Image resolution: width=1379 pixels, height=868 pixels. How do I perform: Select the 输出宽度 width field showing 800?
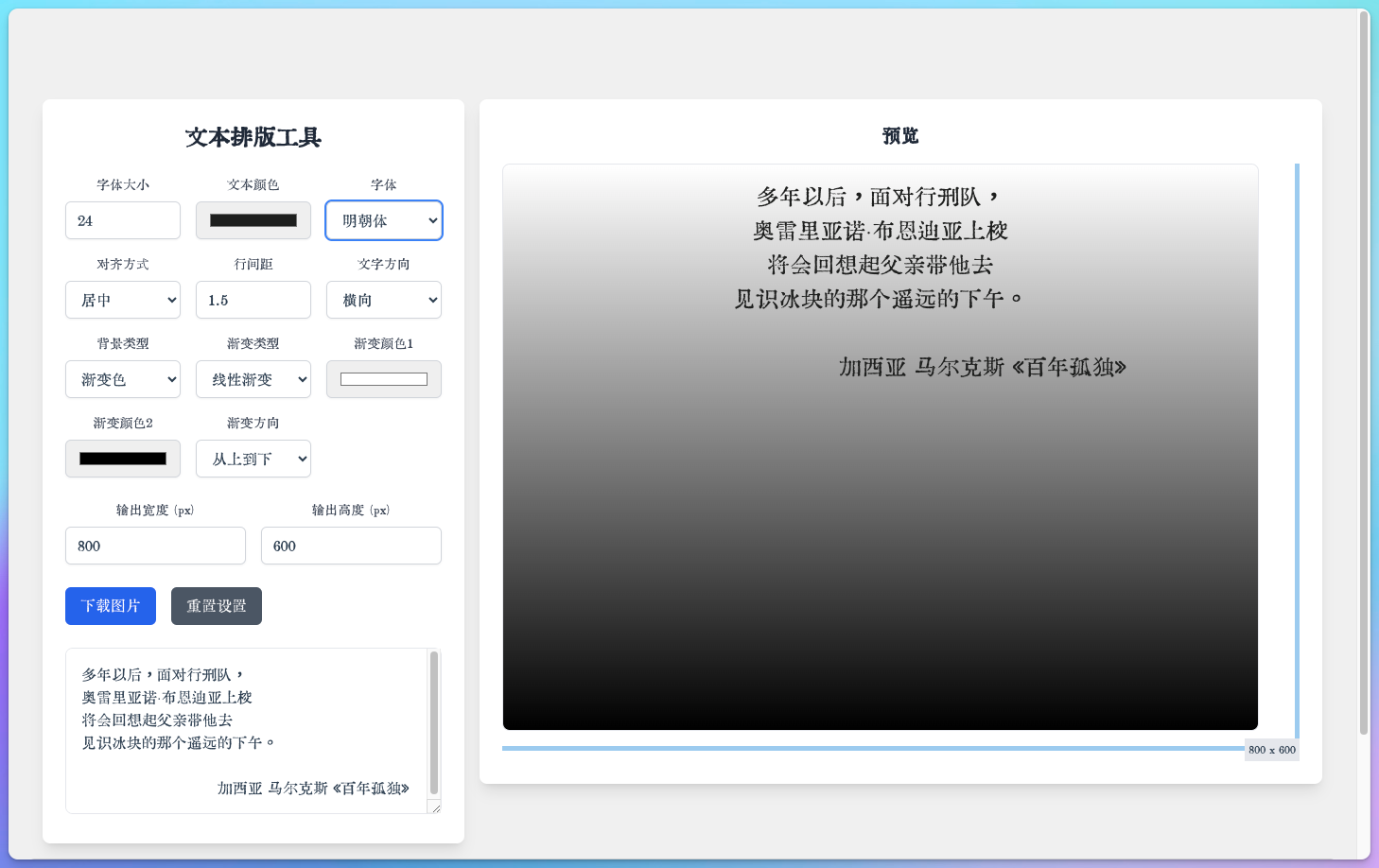click(x=155, y=546)
